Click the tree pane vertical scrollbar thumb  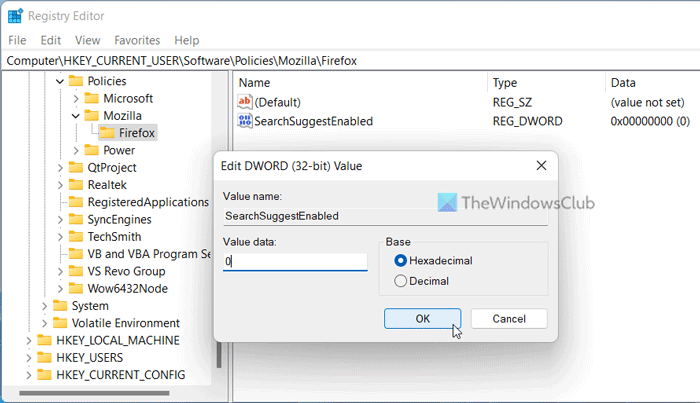(219, 353)
